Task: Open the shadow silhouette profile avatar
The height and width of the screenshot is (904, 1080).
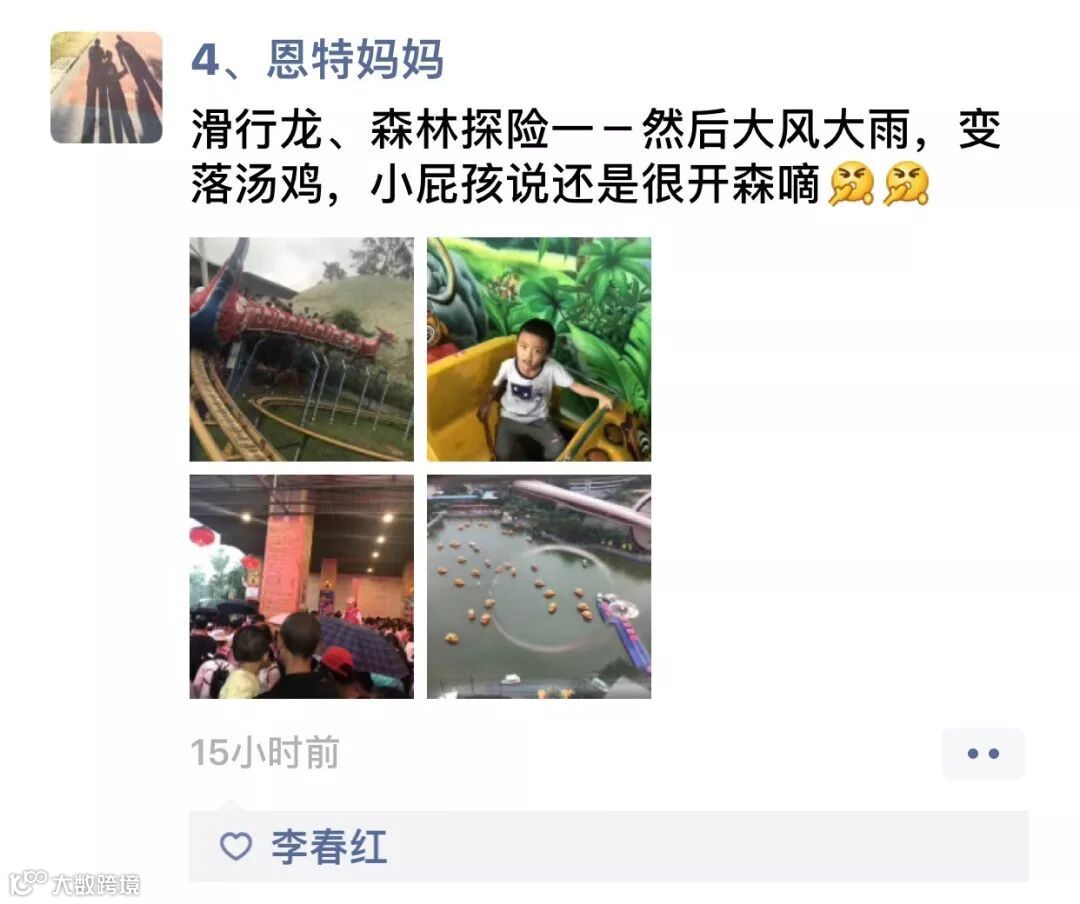Action: (107, 88)
